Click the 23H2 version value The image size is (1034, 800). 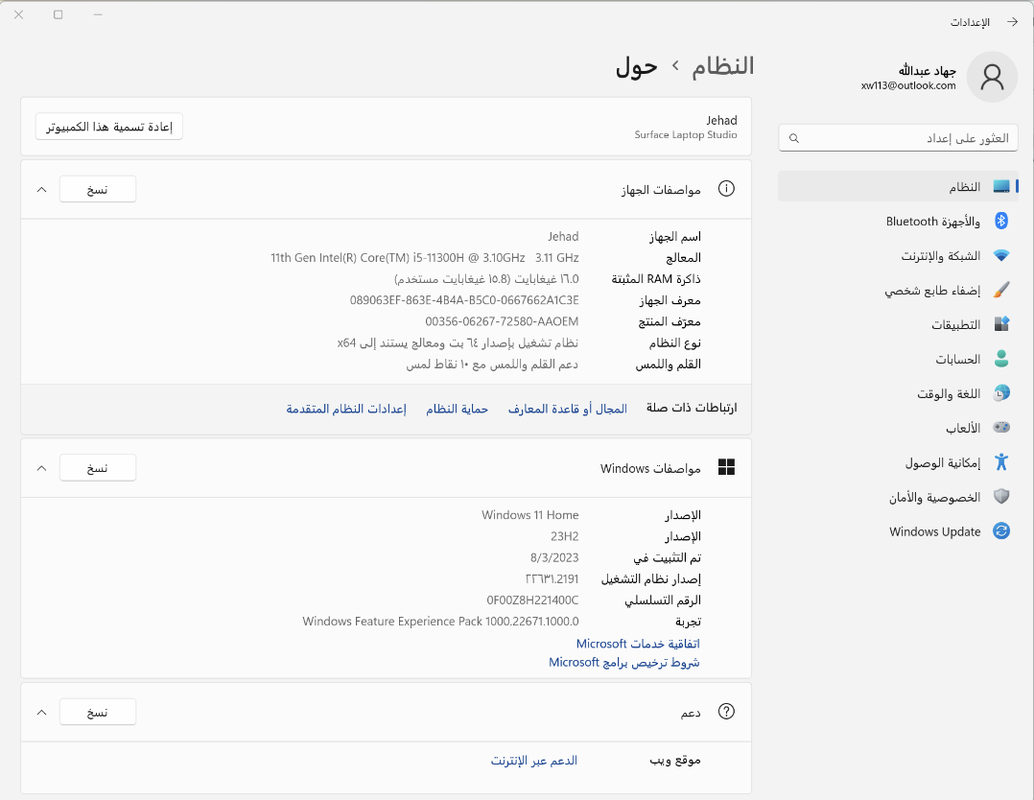pos(564,536)
